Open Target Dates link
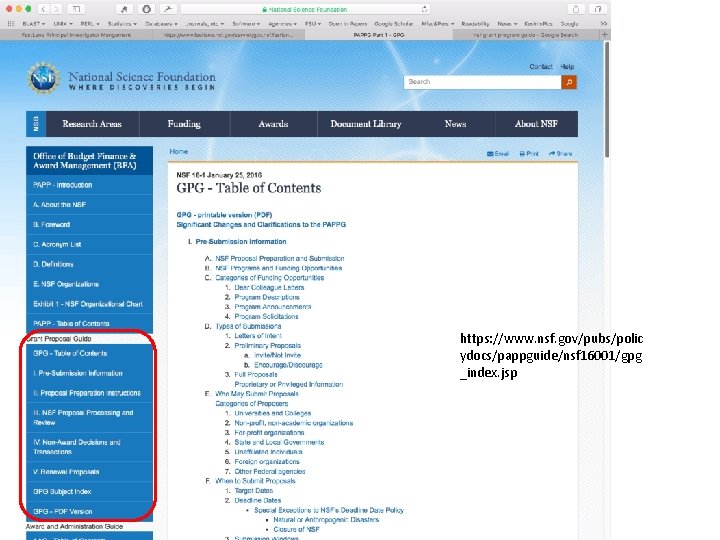The width and height of the screenshot is (720, 540). point(253,490)
